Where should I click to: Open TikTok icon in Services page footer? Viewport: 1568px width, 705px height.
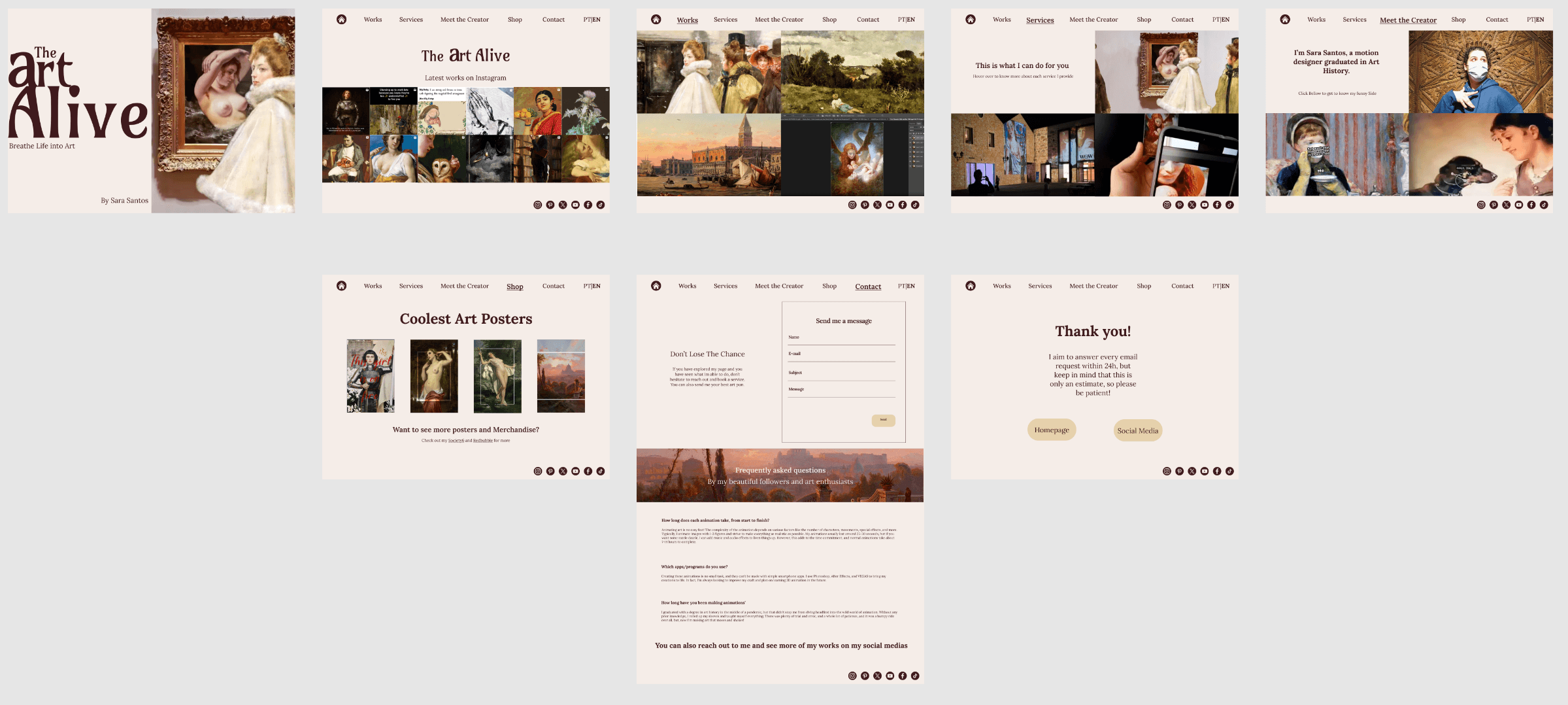coord(1229,205)
